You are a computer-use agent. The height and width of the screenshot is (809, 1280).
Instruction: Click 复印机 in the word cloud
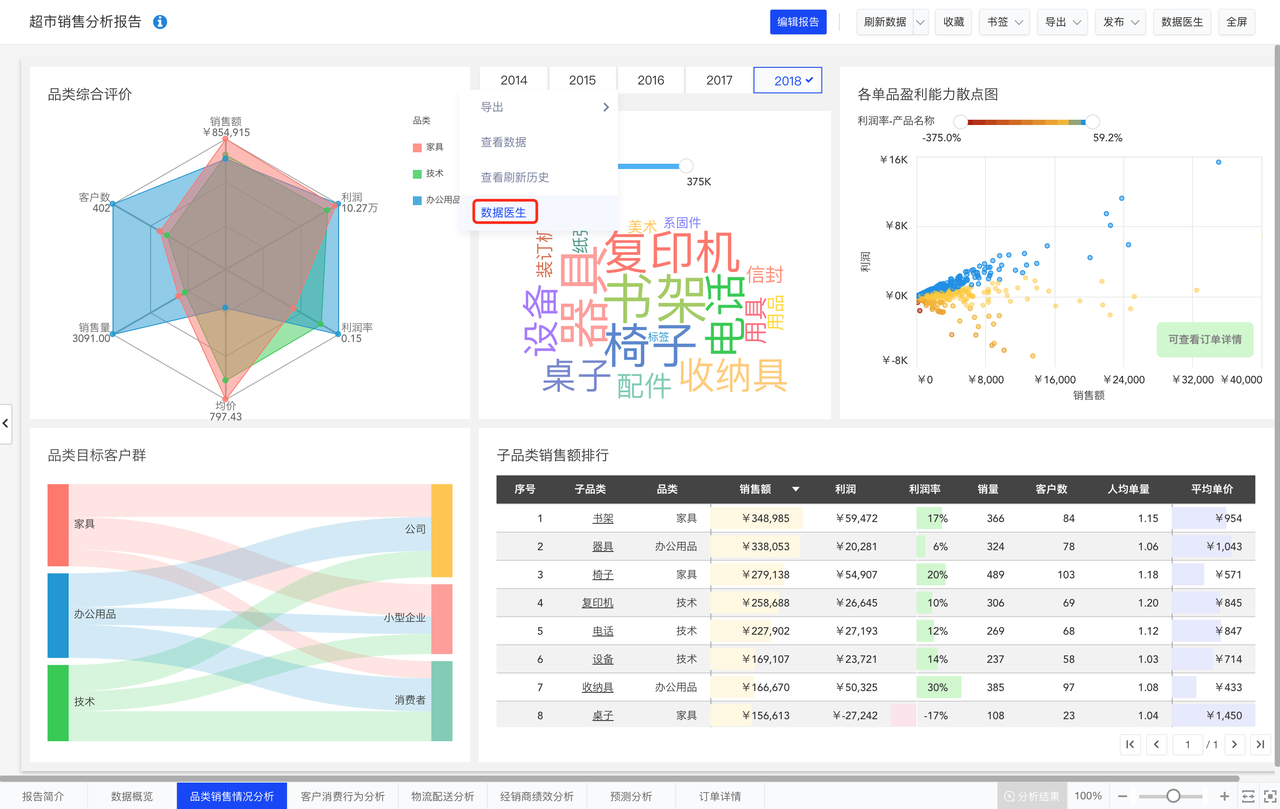pyautogui.click(x=674, y=253)
